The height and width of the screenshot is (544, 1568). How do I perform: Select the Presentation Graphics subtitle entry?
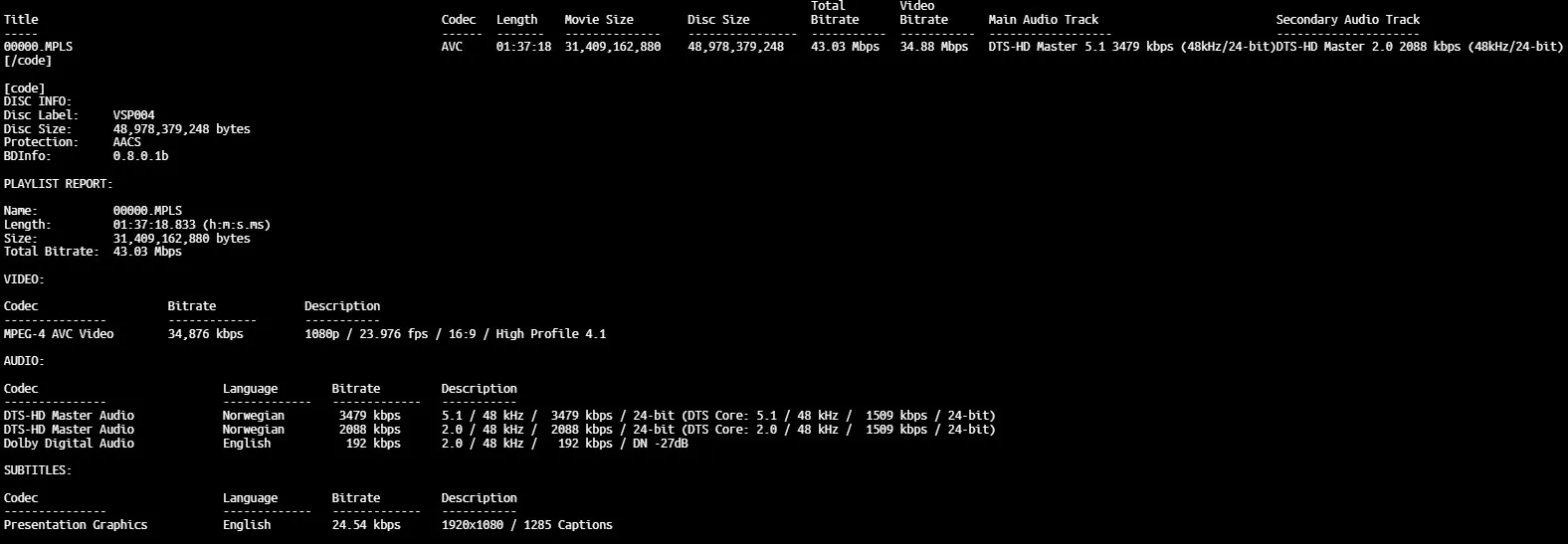[x=76, y=525]
